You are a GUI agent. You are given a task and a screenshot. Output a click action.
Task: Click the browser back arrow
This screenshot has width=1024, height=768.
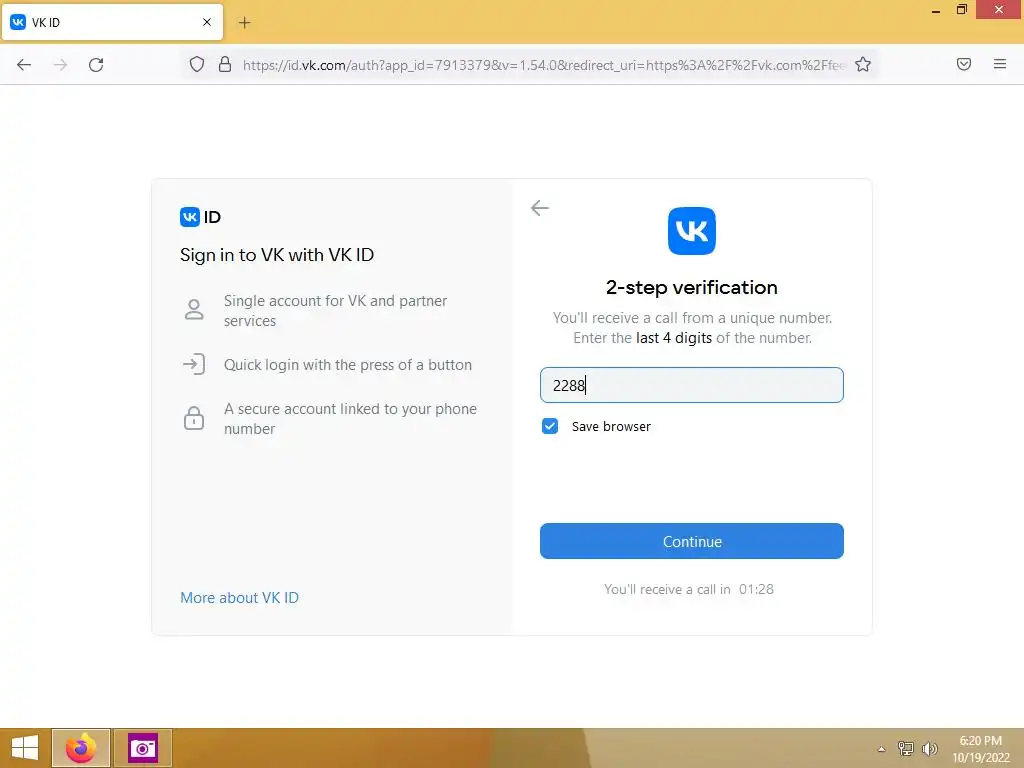pos(24,65)
